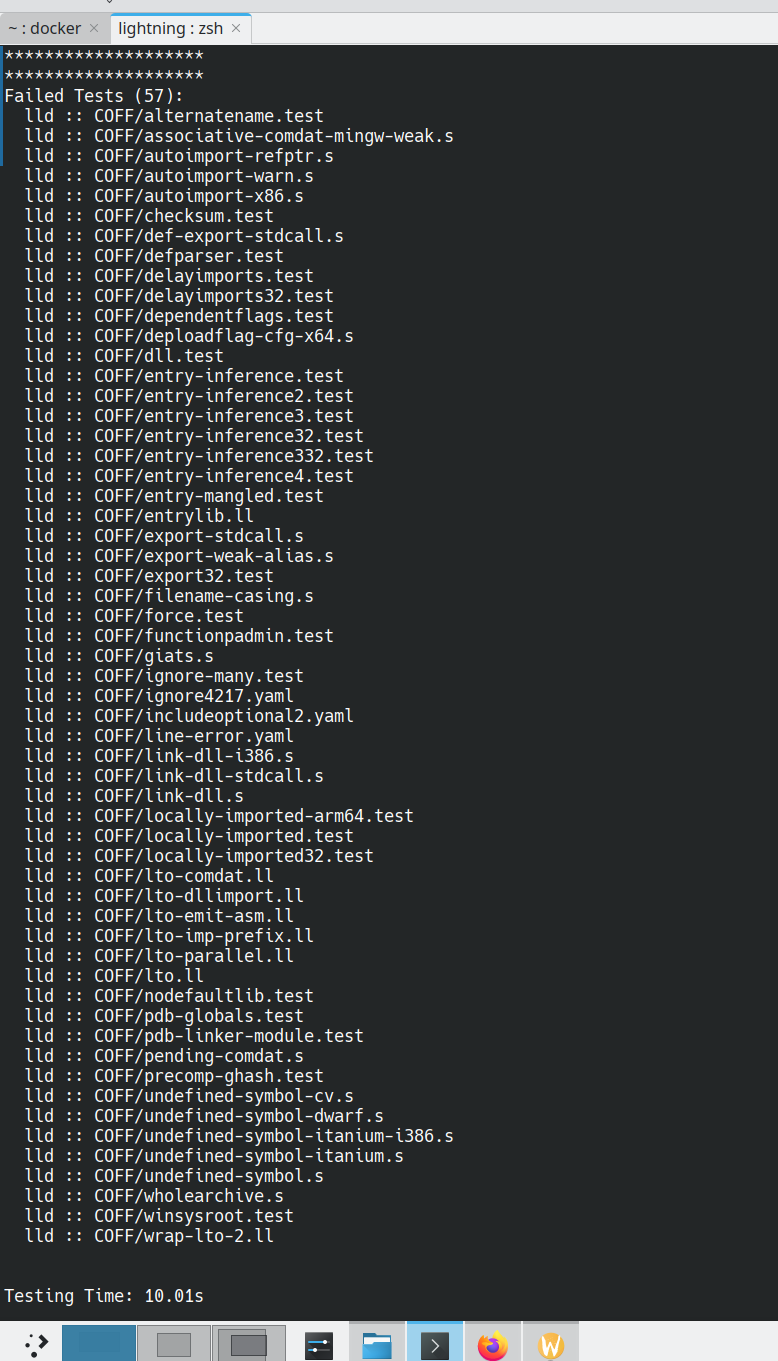Open Firefox from the taskbar
The image size is (778, 1361).
pos(492,1343)
